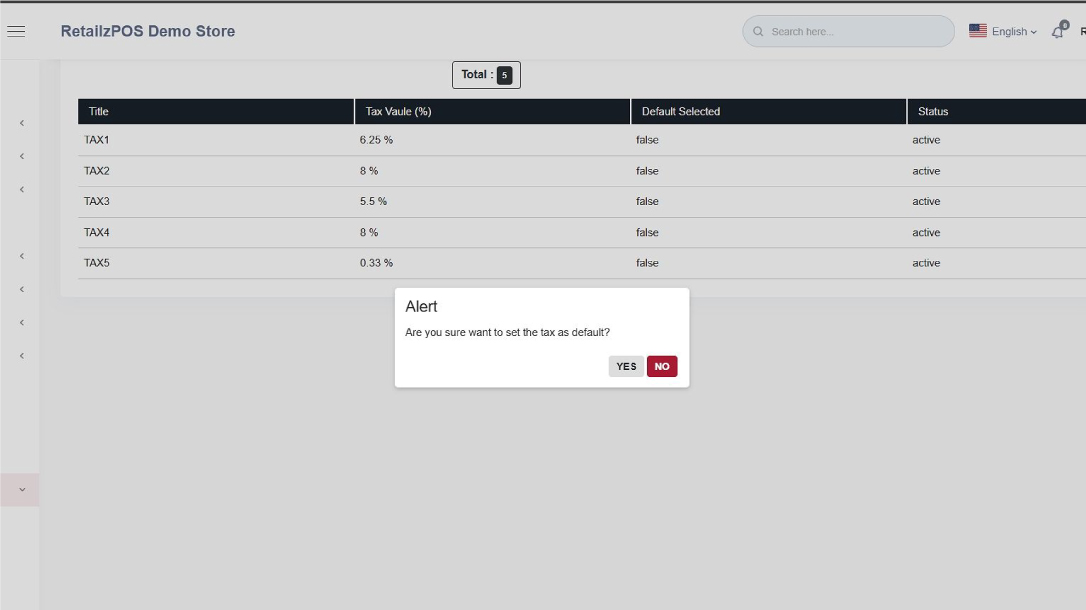Select the TAX1 row title

click(97, 140)
